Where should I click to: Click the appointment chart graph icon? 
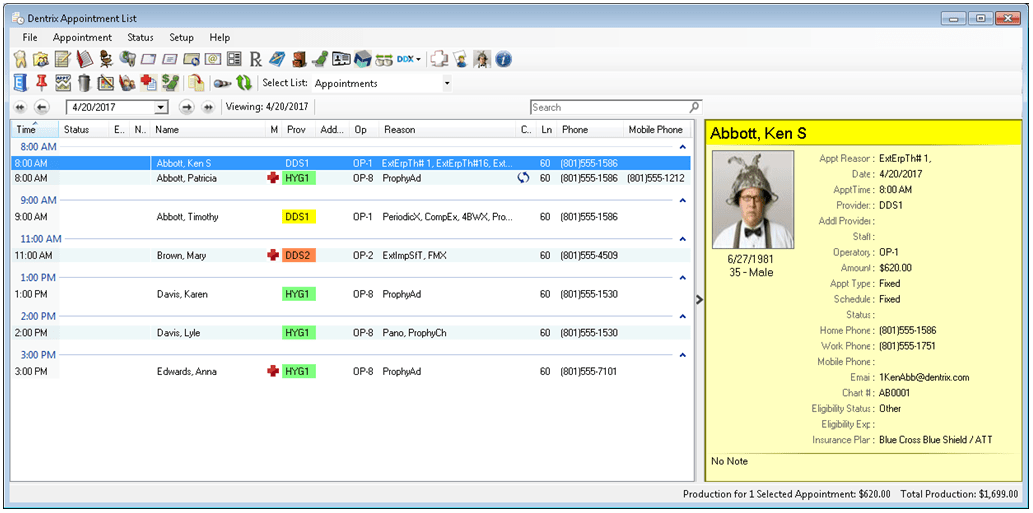(x=63, y=83)
